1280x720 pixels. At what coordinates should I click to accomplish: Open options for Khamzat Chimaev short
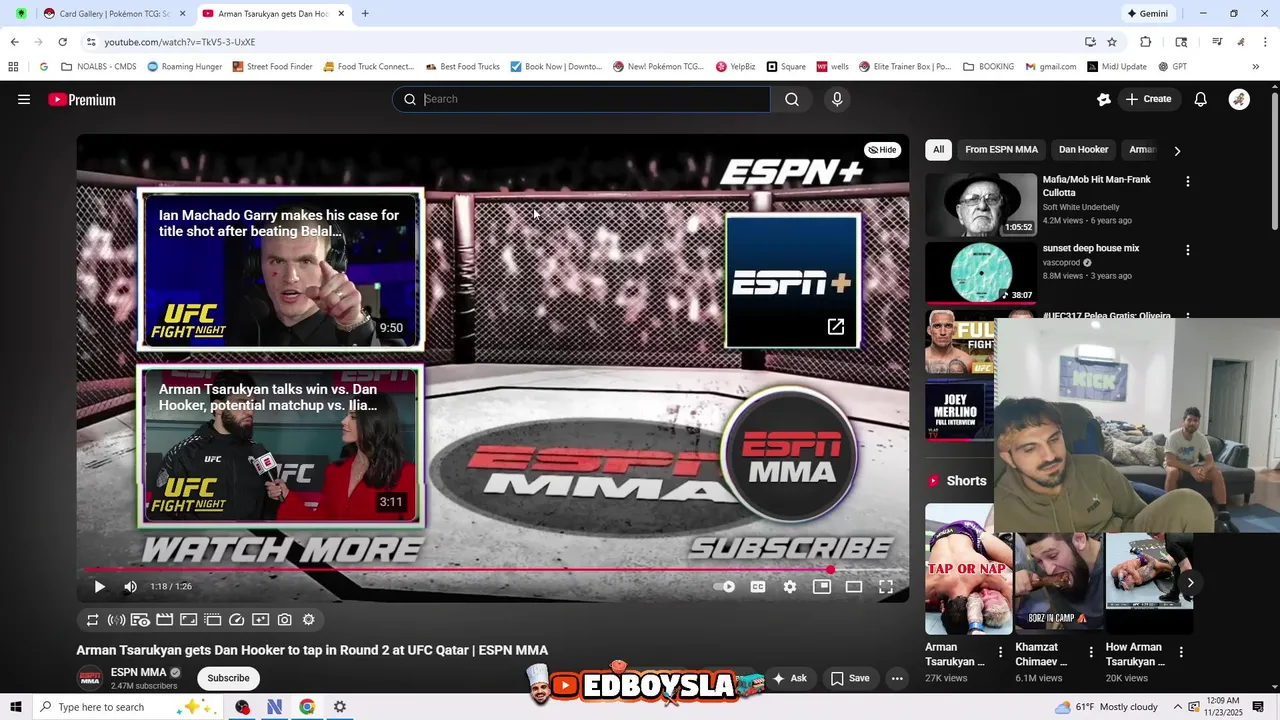pos(1091,652)
